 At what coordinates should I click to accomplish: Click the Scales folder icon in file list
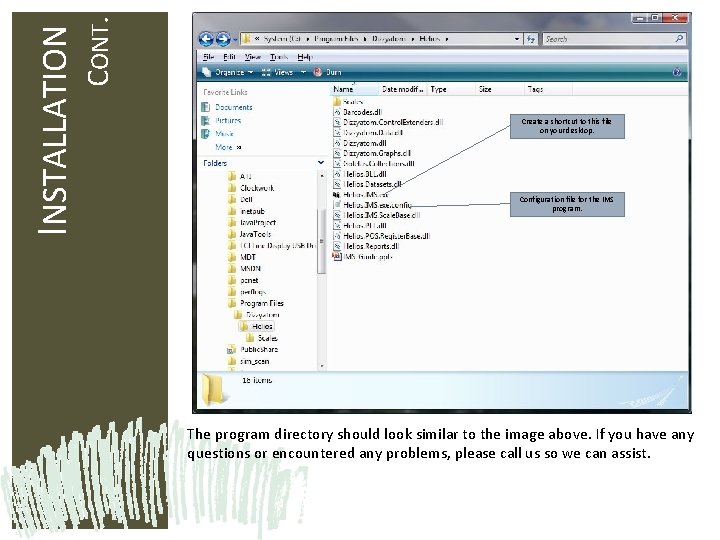pos(337,101)
